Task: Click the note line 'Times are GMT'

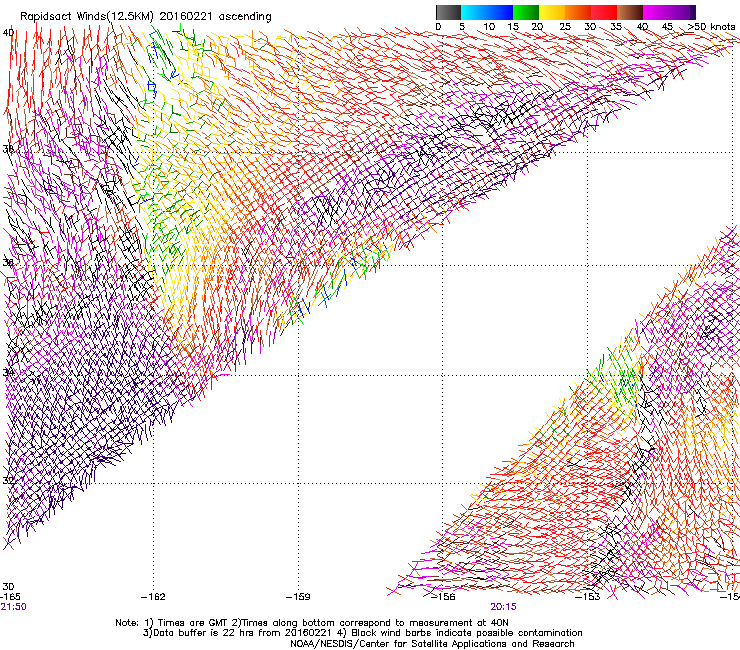Action: click(191, 623)
